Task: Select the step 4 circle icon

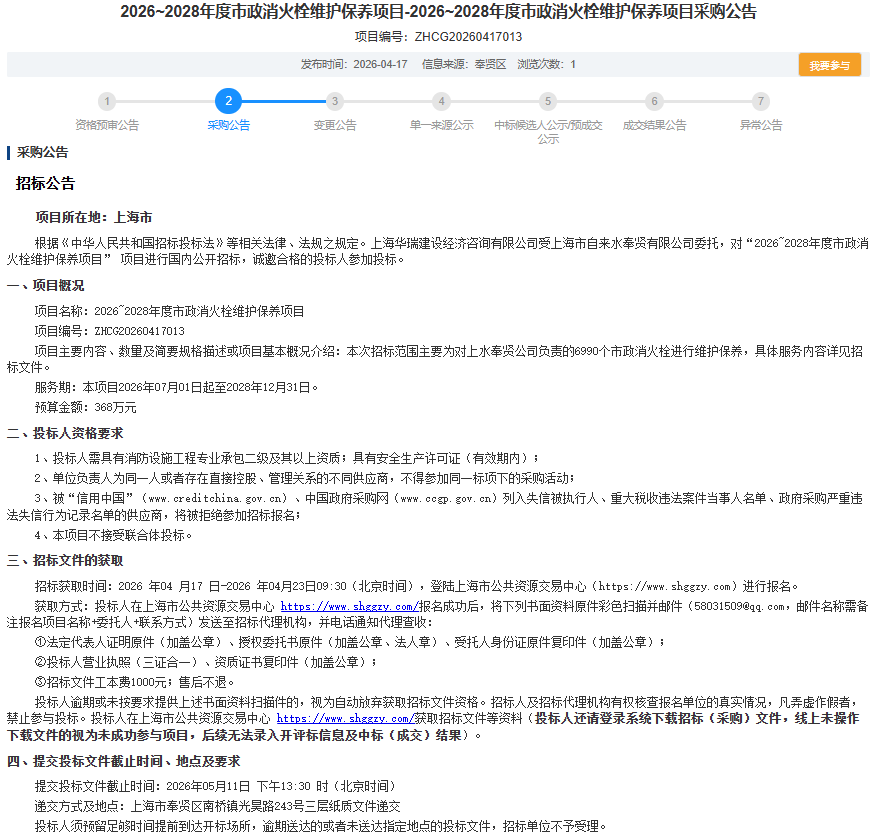Action: coord(441,101)
